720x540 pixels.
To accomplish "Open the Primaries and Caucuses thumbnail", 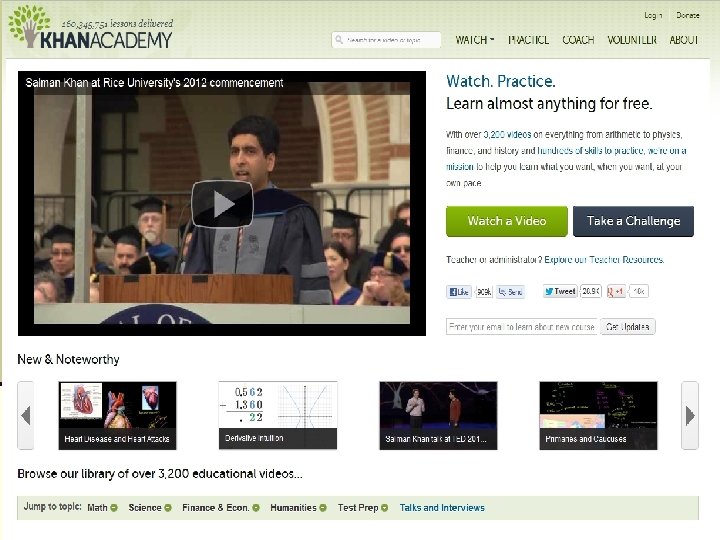I will (x=598, y=416).
